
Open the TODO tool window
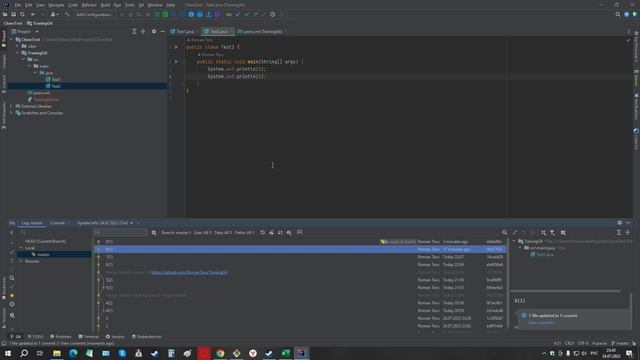coord(35,337)
